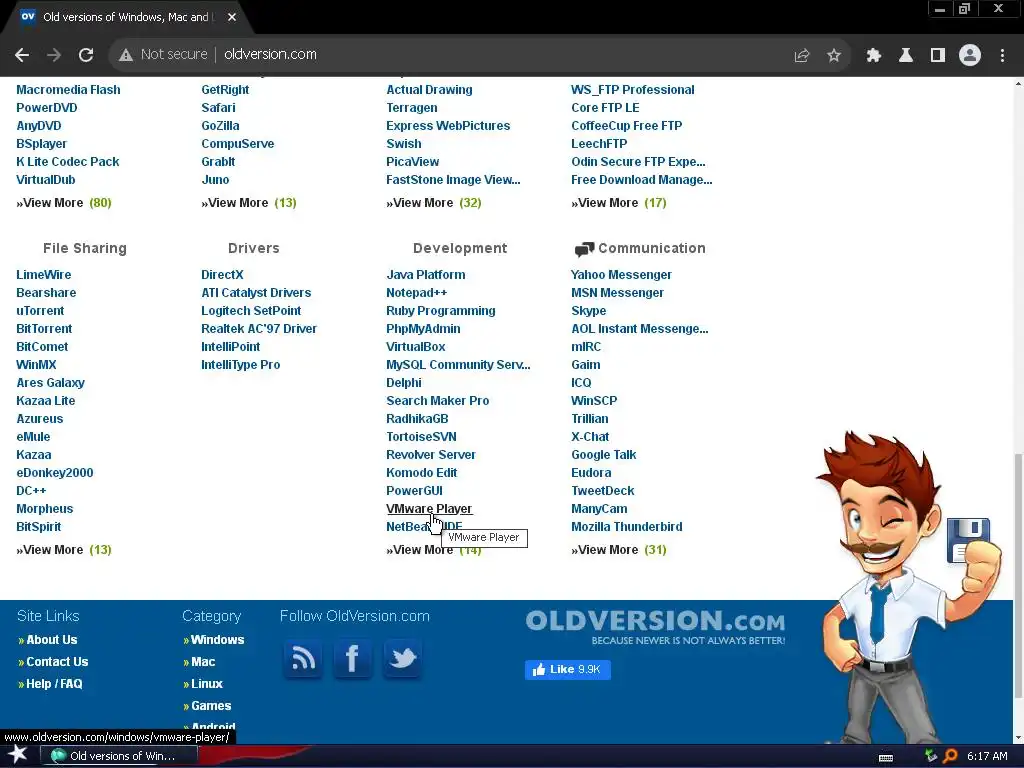The image size is (1024, 768).
Task: Open the OldVersion RSS feed icon
Action: 303,658
